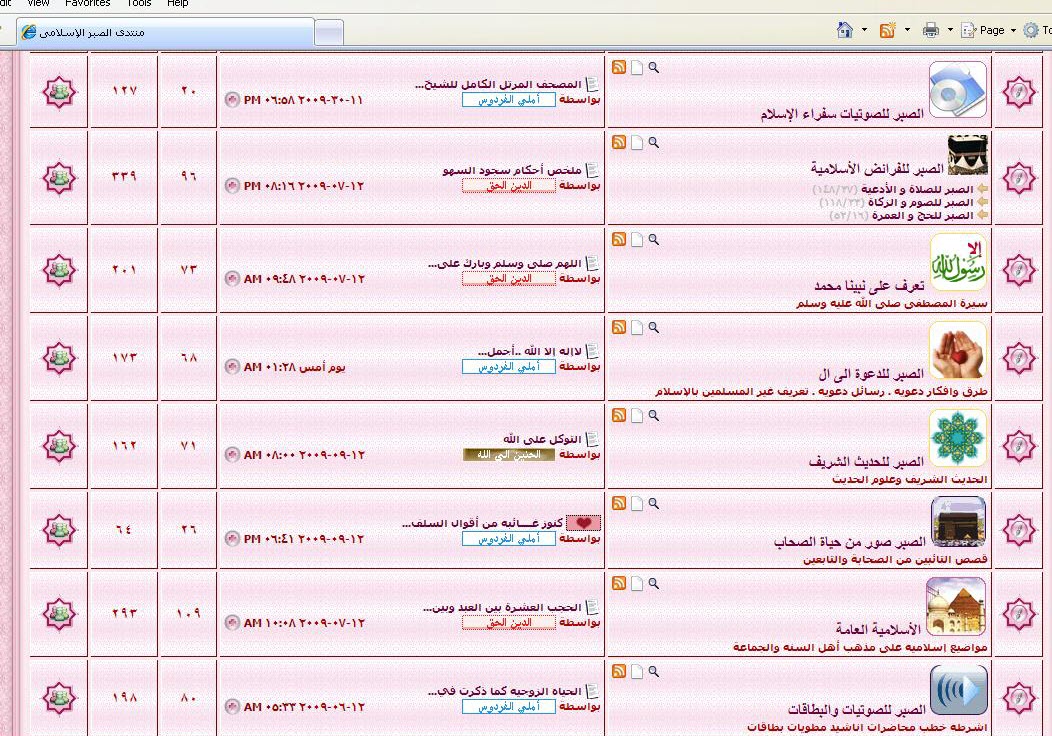Screen dimensions: 1052x736
Task: Click the browser toolbar RSS feeds icon
Action: 887,30
